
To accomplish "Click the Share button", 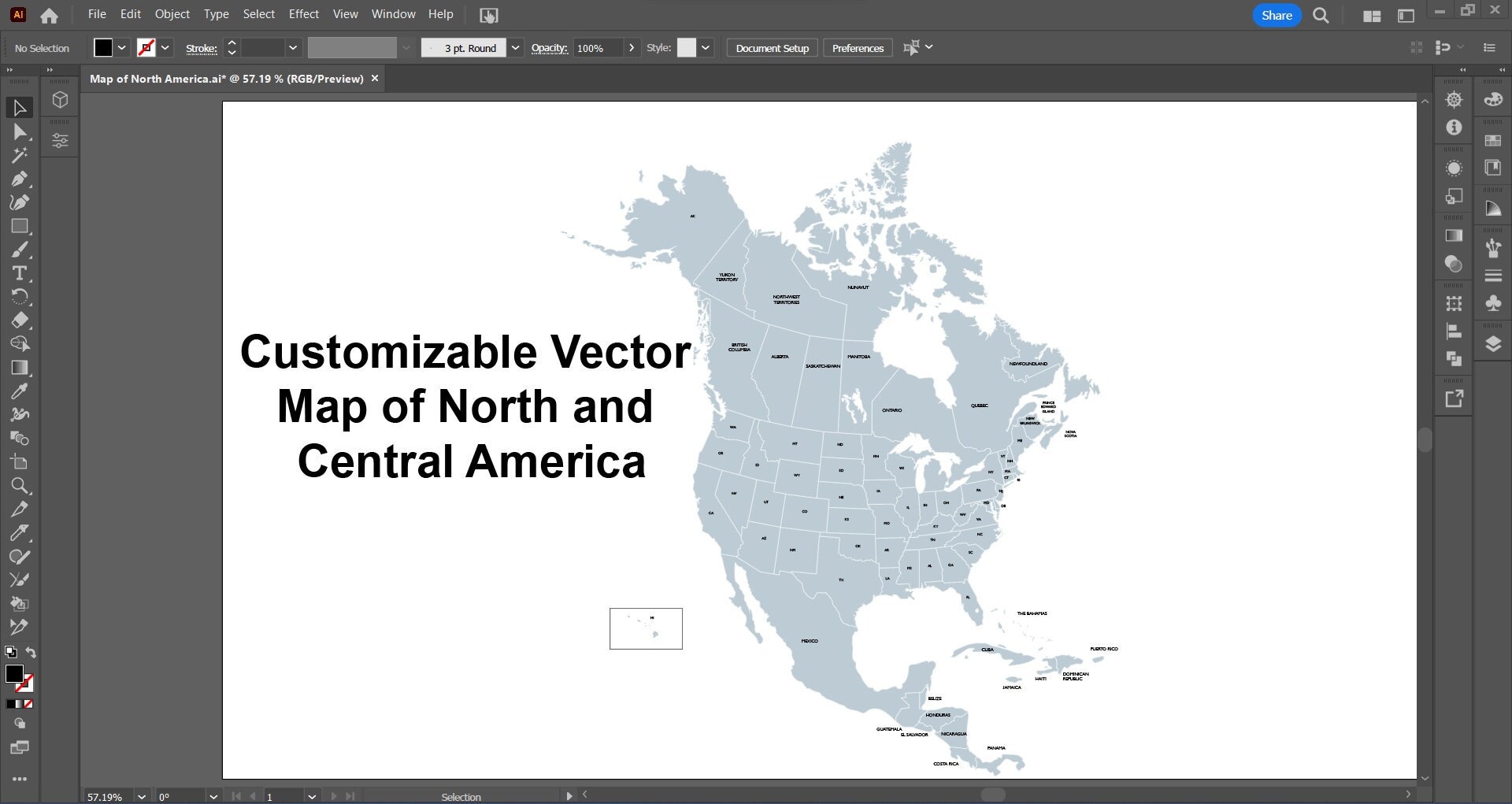I will tap(1276, 15).
